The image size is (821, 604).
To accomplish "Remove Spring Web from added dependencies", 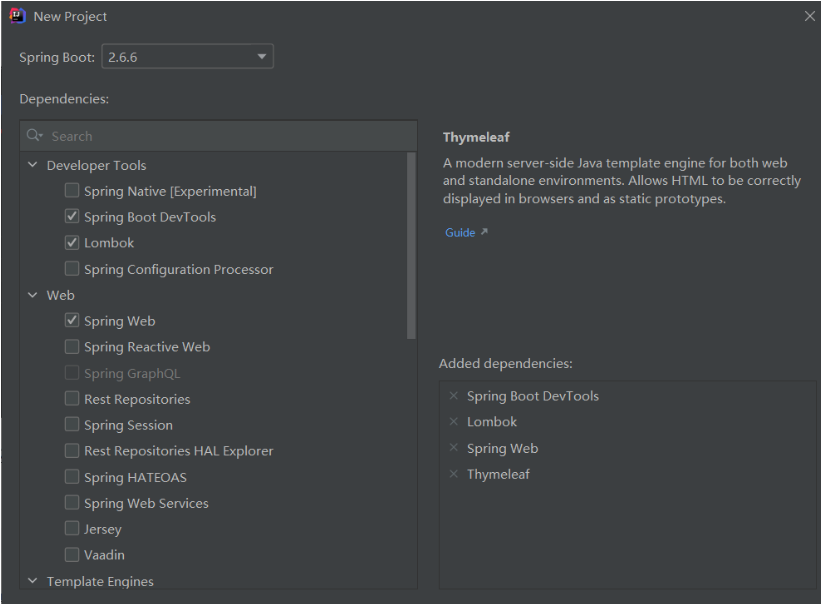I will point(454,448).
